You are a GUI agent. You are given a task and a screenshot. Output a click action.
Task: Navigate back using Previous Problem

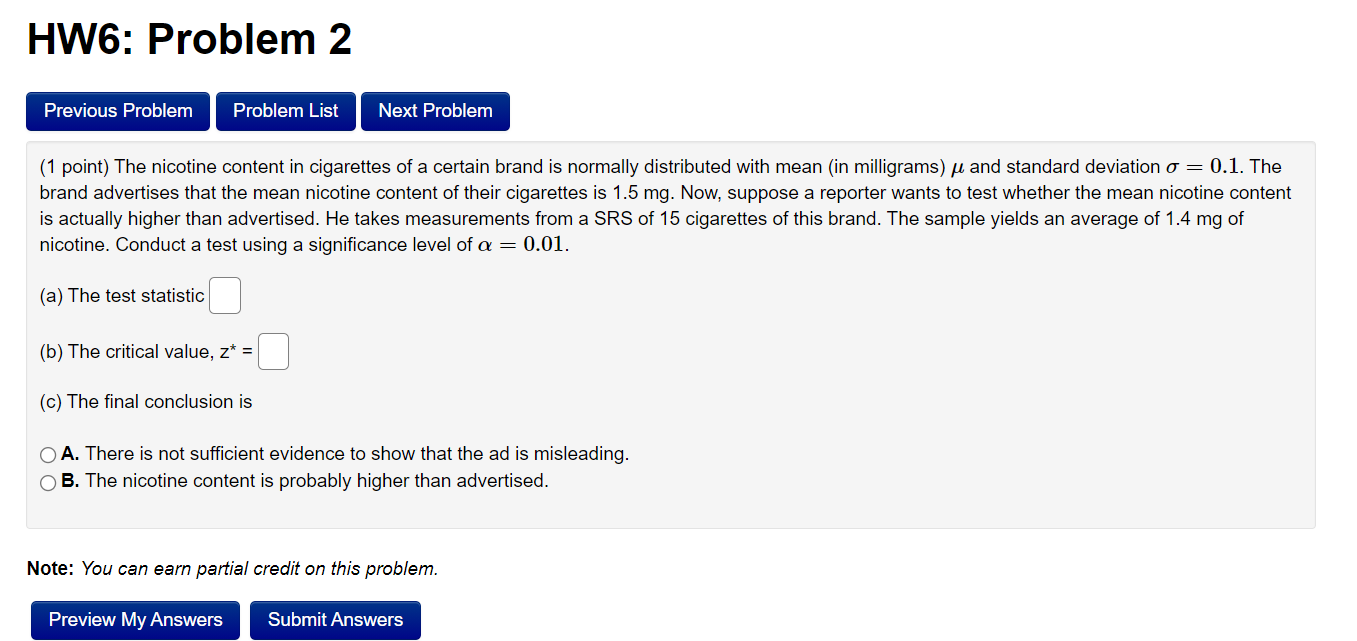coord(117,111)
